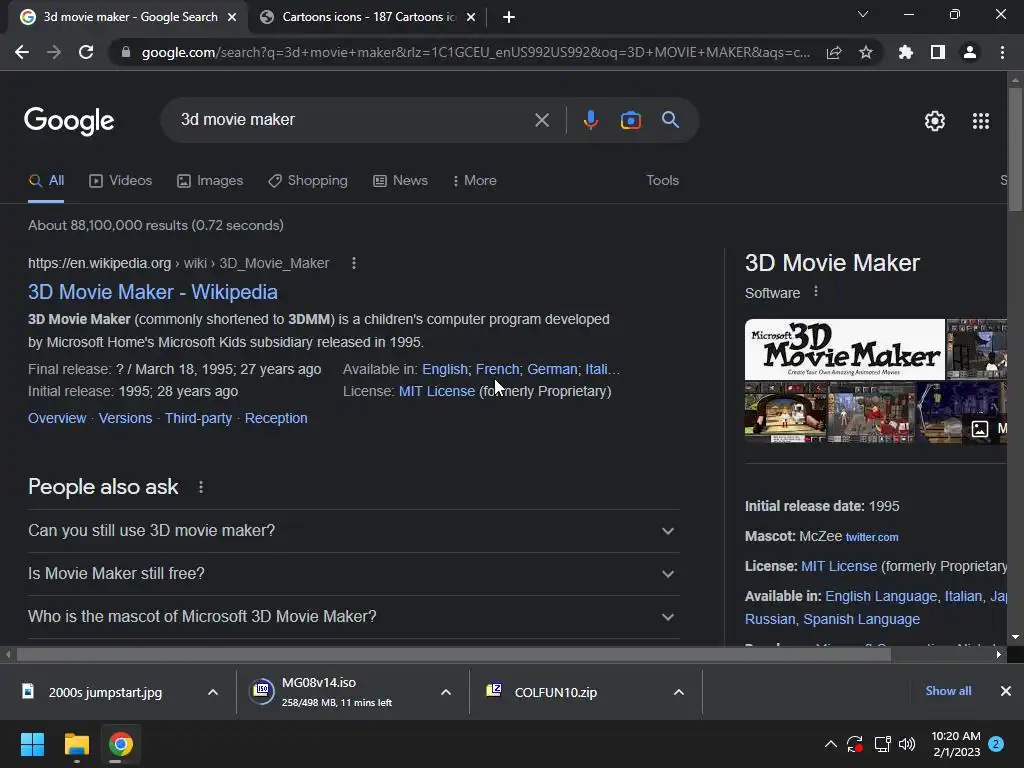Screen dimensions: 1024x768
Task: Click the horizontal page scrollbar
Action: coord(454,654)
